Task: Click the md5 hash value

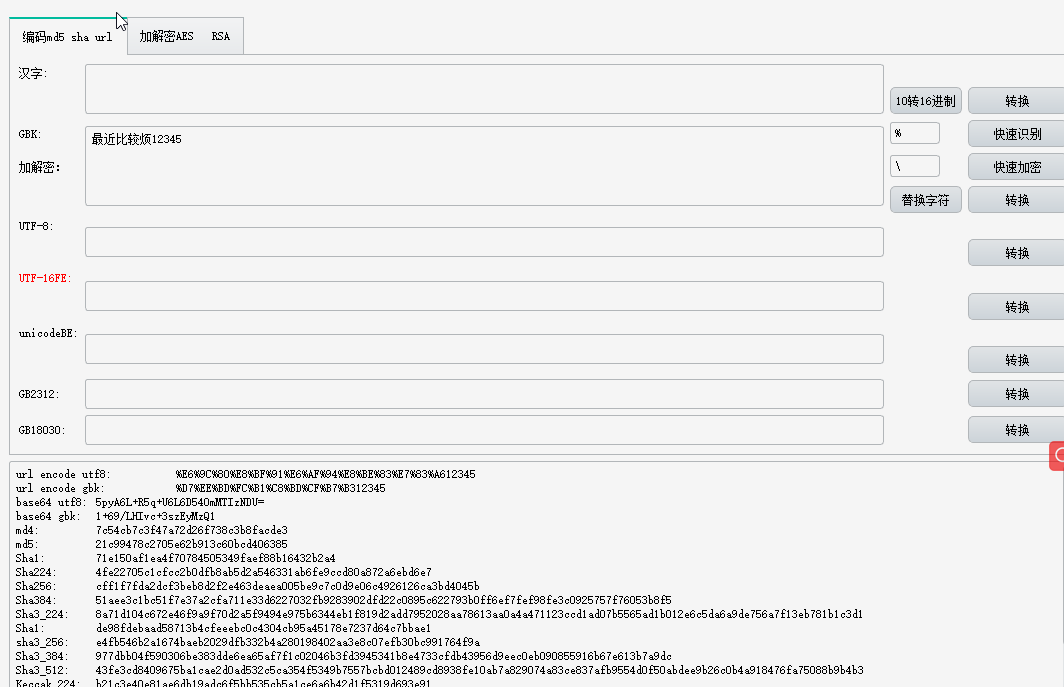Action: 191,544
